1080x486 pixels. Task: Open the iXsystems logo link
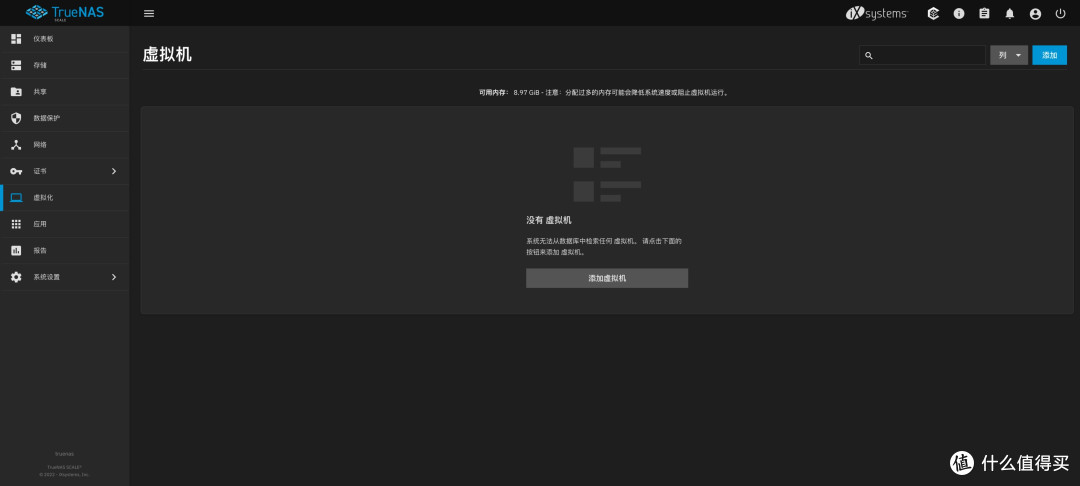877,13
